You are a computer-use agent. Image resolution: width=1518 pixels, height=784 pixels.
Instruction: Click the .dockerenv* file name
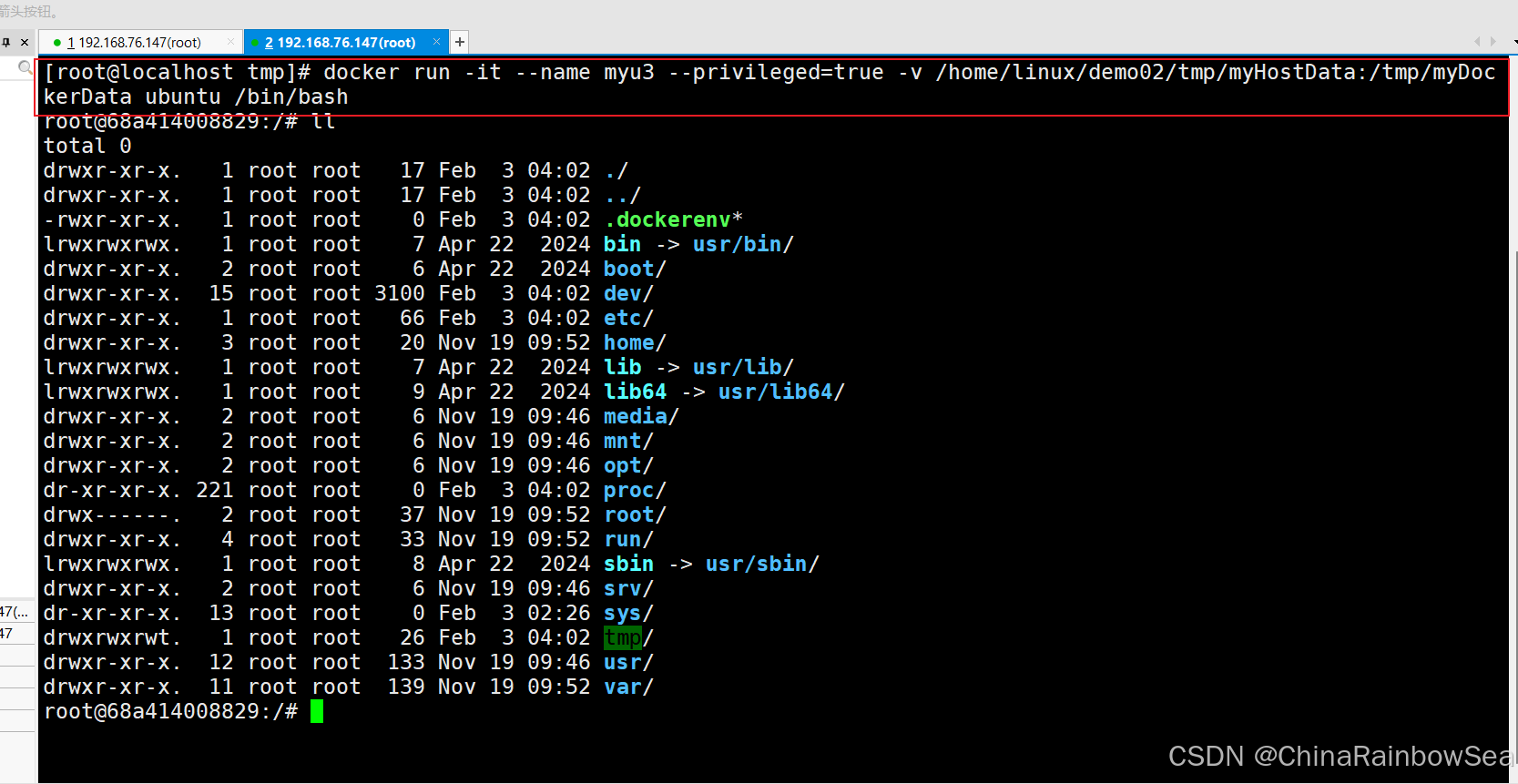[x=674, y=219]
